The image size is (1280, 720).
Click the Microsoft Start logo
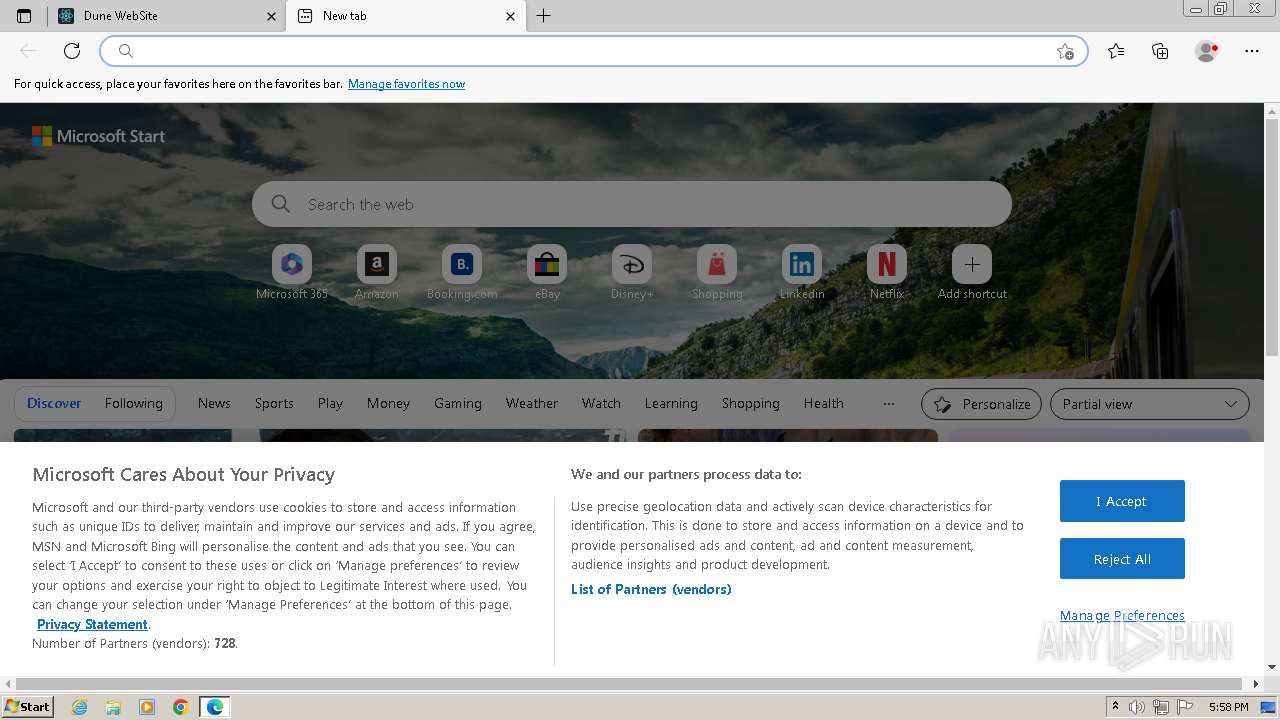point(98,136)
